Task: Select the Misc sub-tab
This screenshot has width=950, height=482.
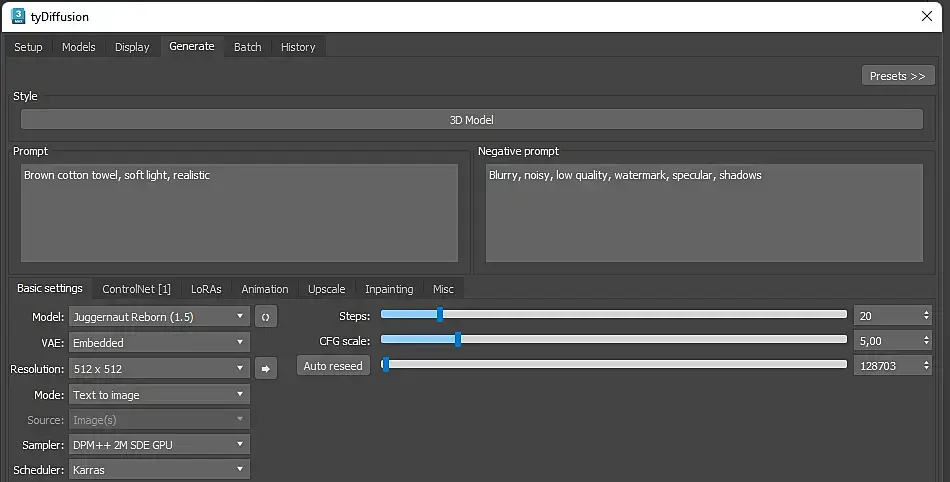Action: [x=443, y=289]
